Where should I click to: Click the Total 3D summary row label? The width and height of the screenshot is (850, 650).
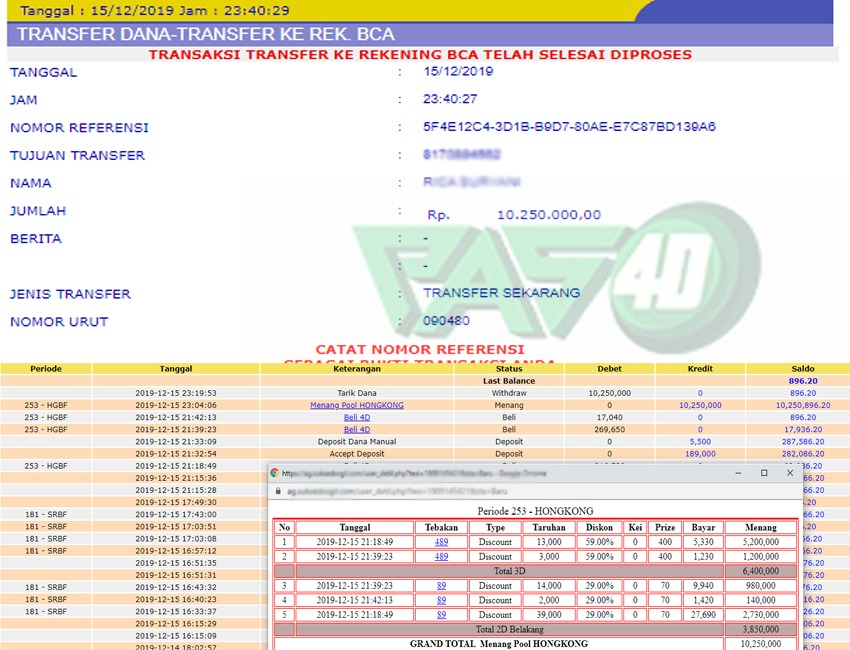510,571
